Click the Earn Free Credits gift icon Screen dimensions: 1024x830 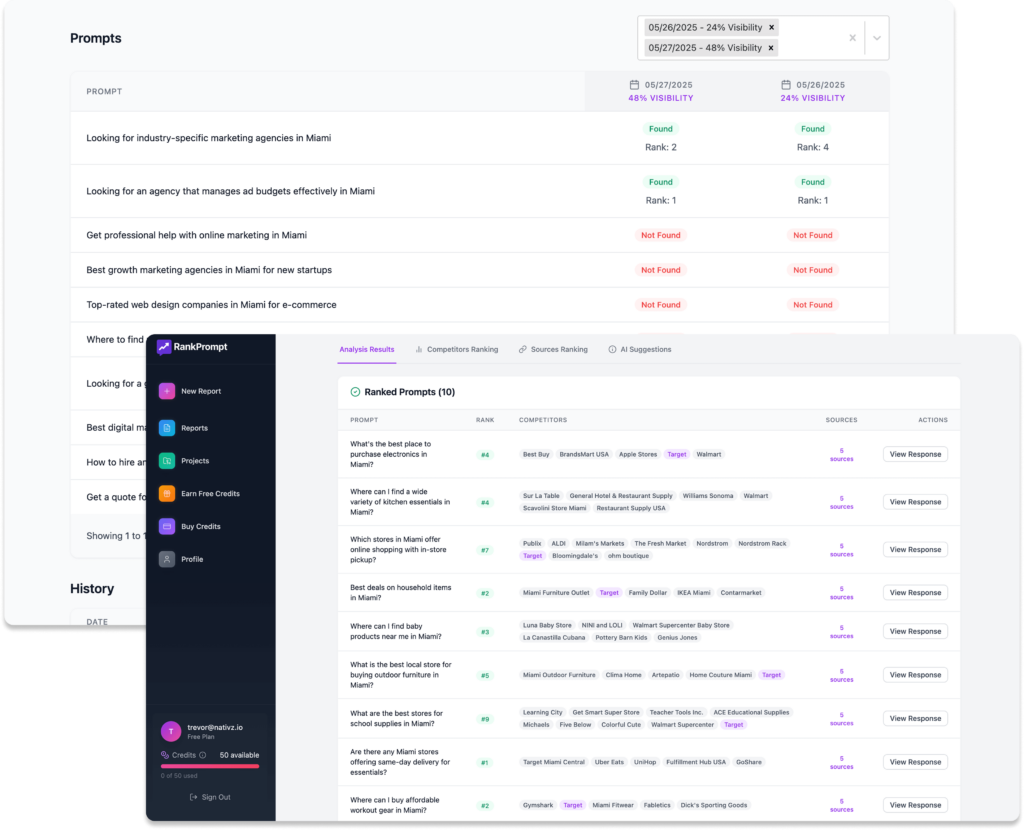(x=167, y=494)
